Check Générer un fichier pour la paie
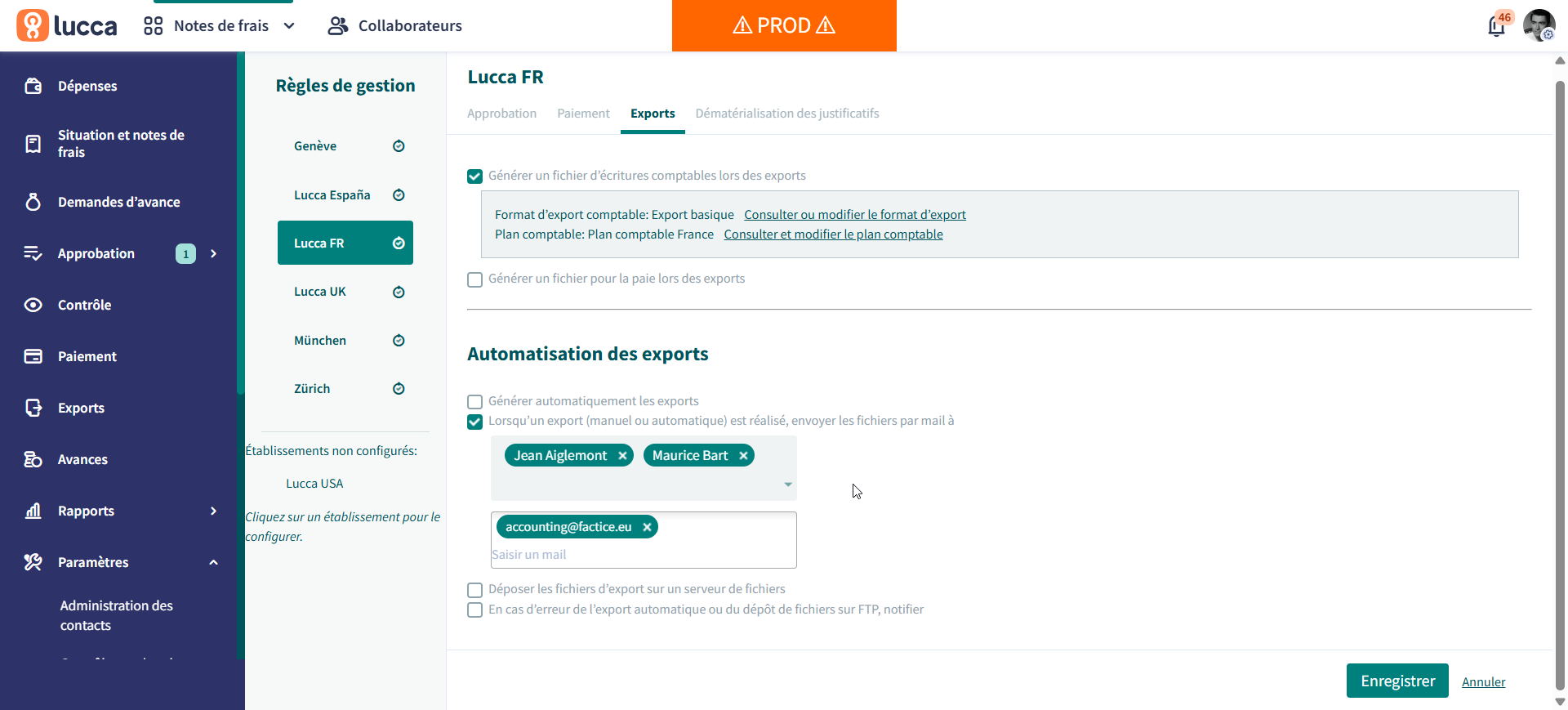 click(x=474, y=279)
